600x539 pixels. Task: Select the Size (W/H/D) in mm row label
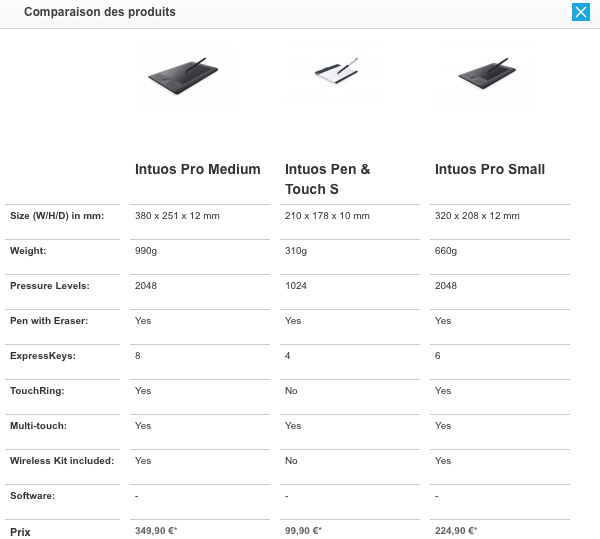(57, 216)
